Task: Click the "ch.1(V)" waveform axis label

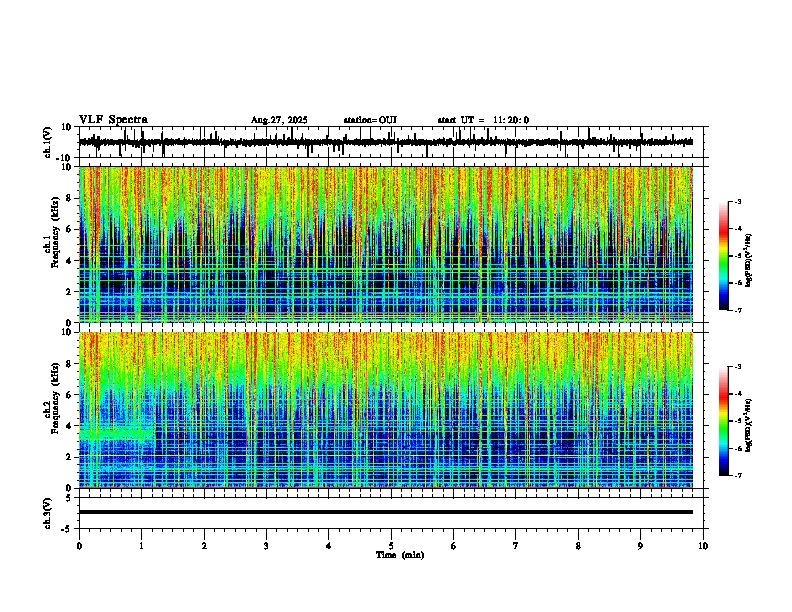Action: [48, 142]
